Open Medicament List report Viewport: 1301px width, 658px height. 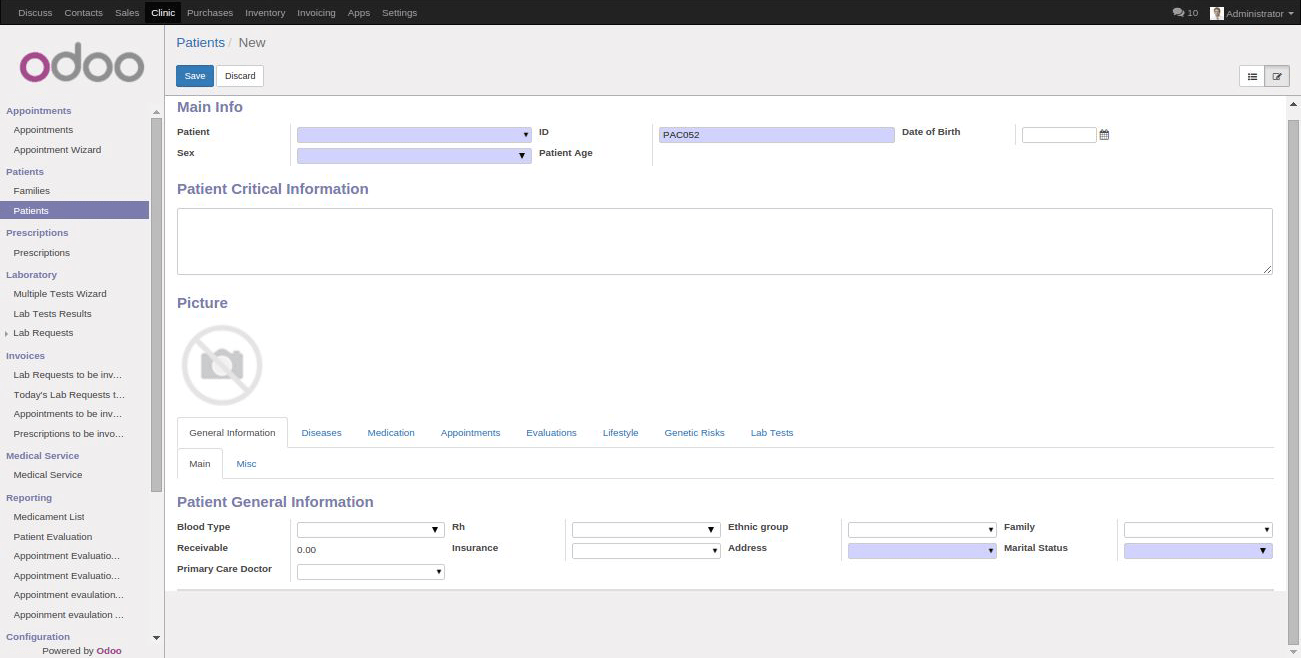pyautogui.click(x=49, y=517)
